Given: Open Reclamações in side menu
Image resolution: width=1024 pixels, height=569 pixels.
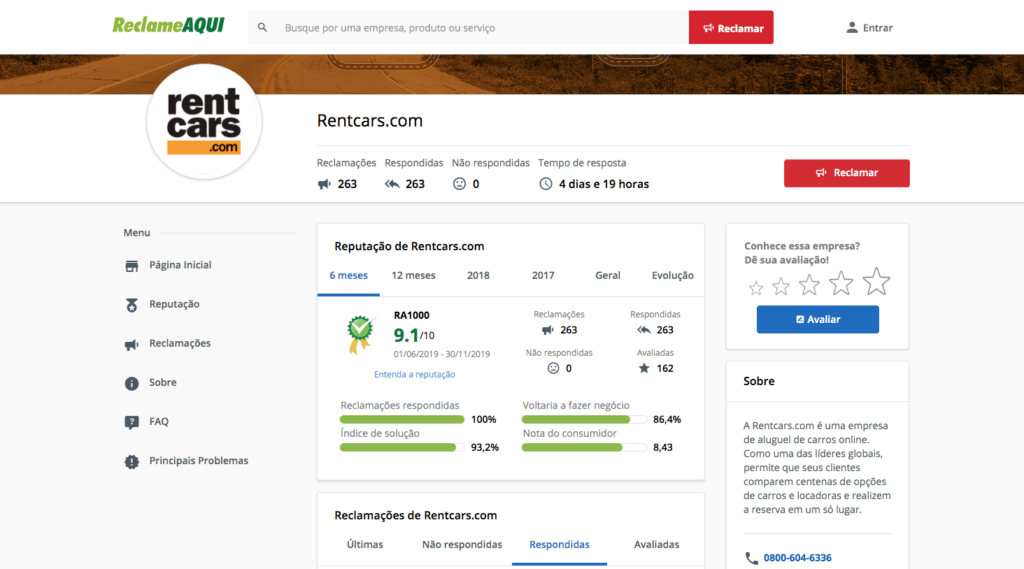Looking at the screenshot, I should [x=180, y=344].
